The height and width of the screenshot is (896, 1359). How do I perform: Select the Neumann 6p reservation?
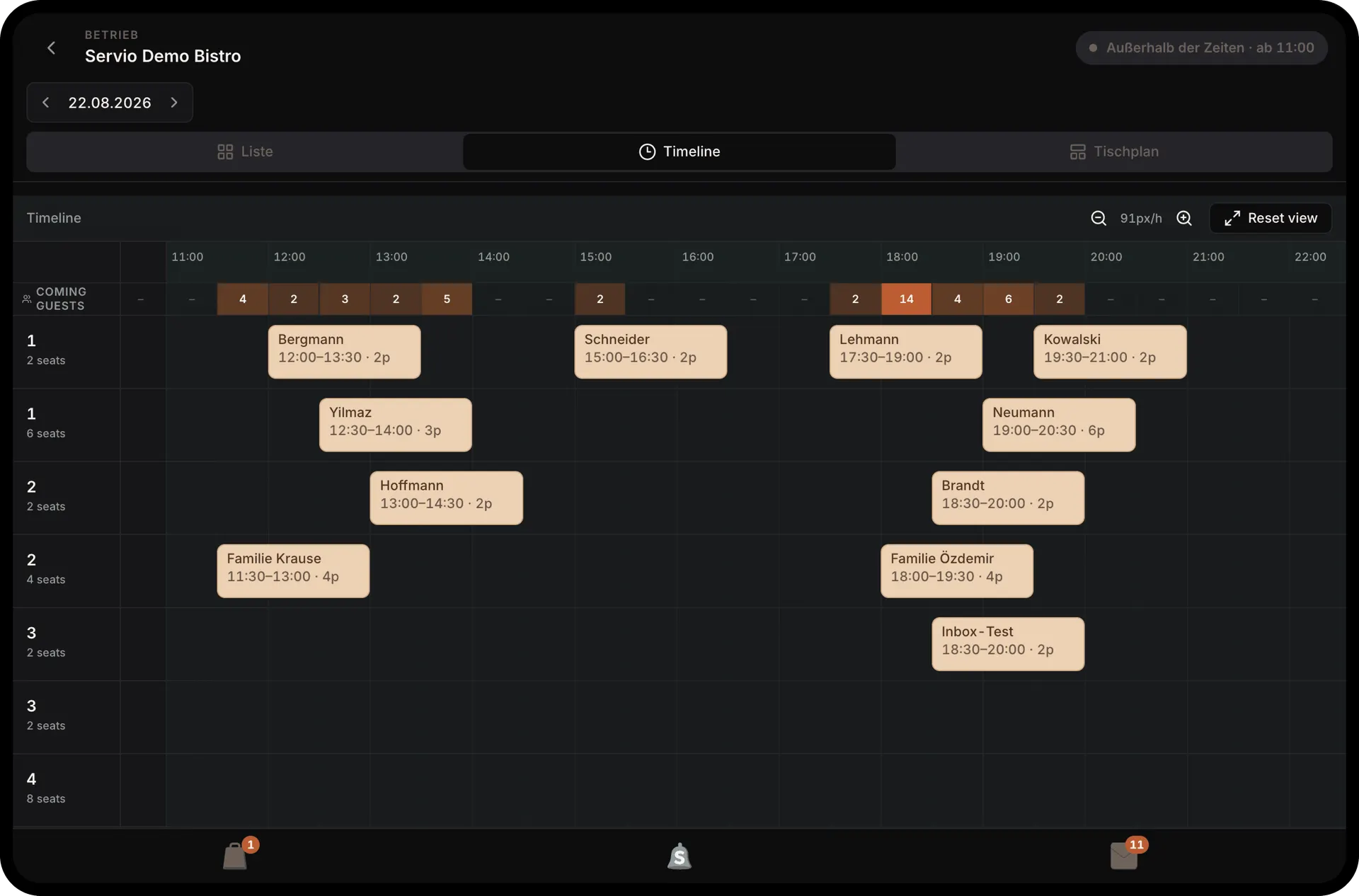click(x=1059, y=425)
